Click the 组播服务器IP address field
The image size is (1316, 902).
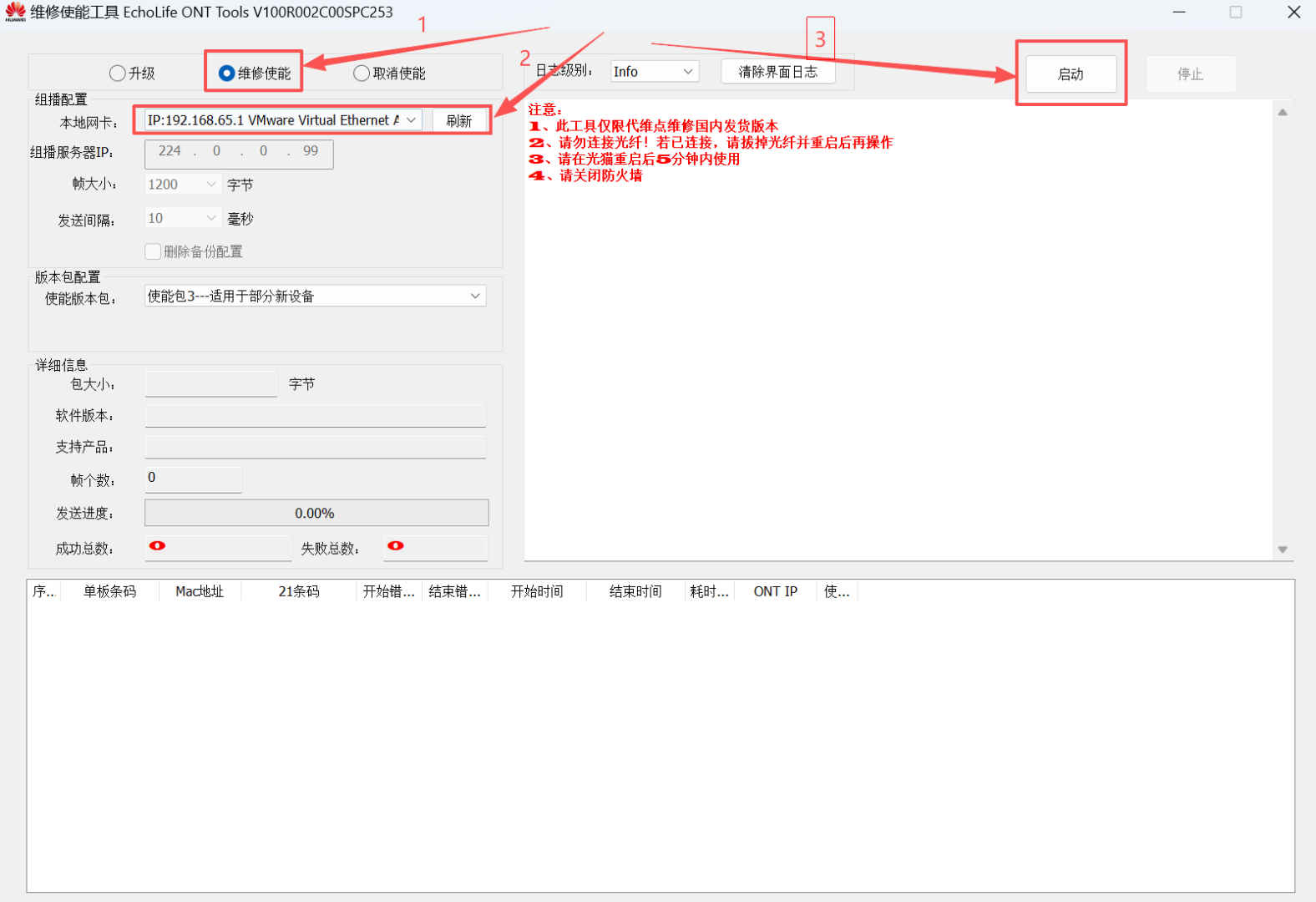click(239, 154)
